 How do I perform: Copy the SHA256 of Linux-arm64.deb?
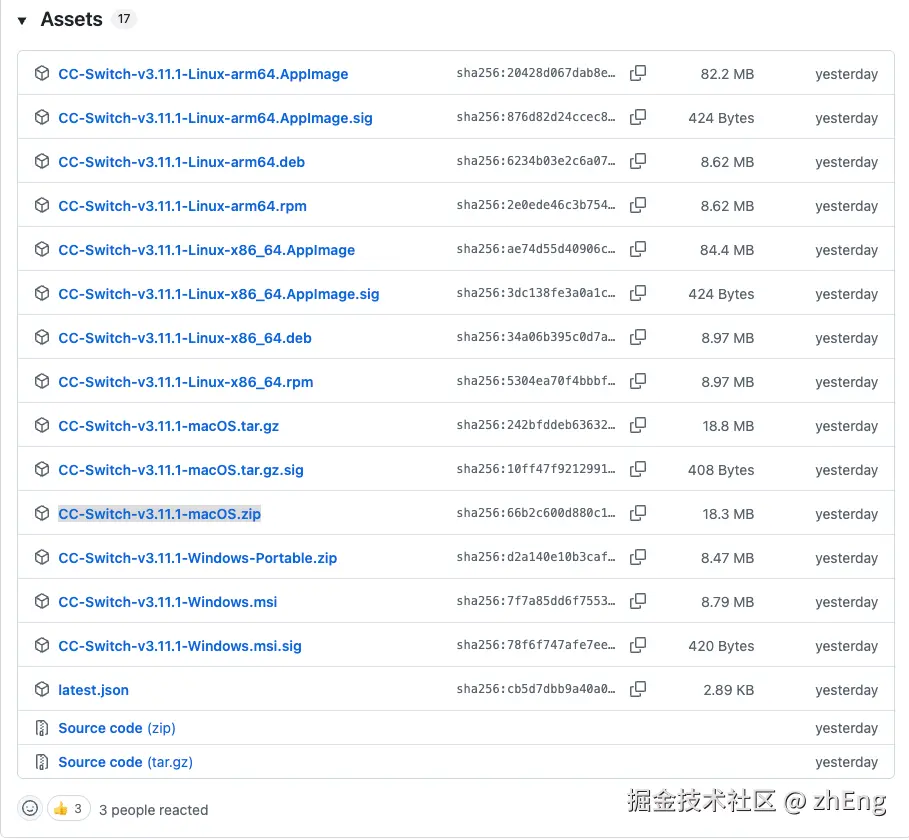pyautogui.click(x=638, y=161)
